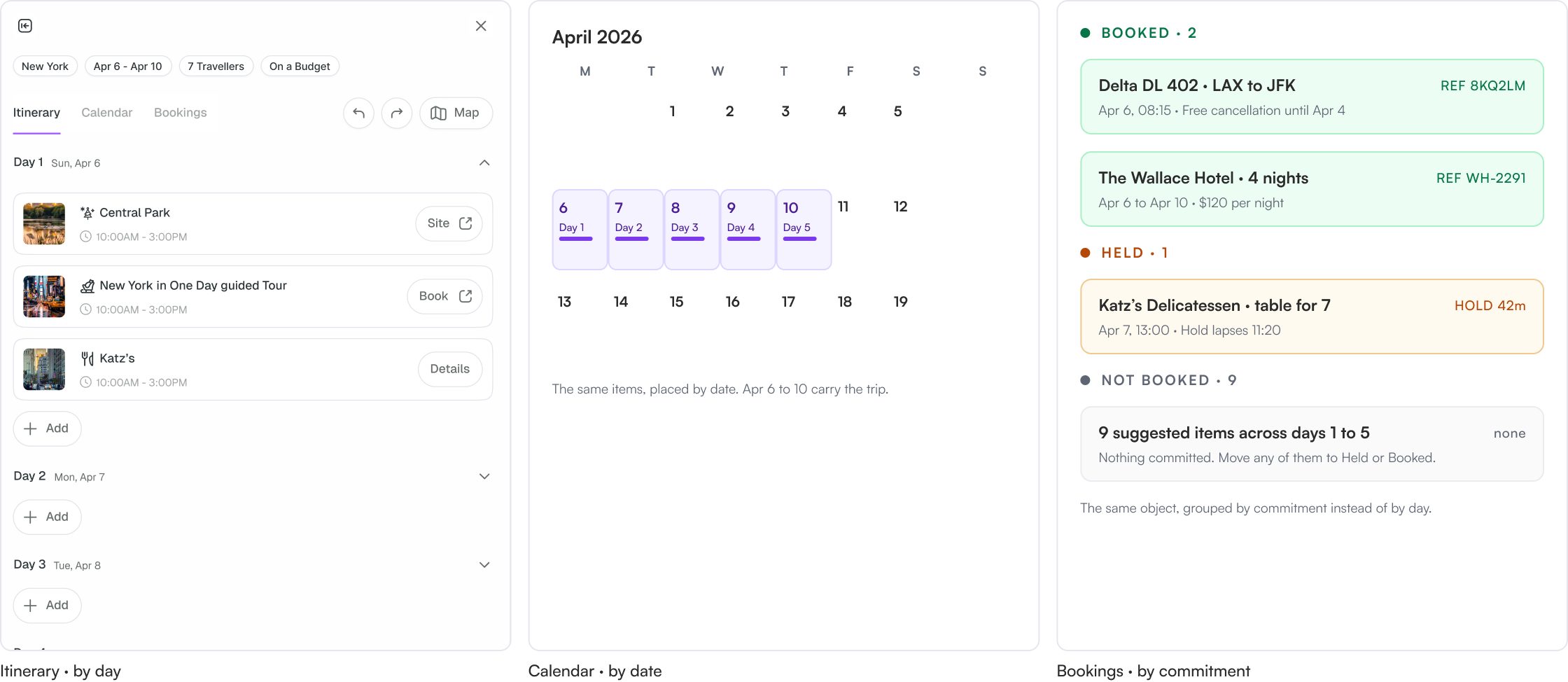This screenshot has width=1568, height=682.
Task: Click the HELD · 1 section header
Action: 1124,253
